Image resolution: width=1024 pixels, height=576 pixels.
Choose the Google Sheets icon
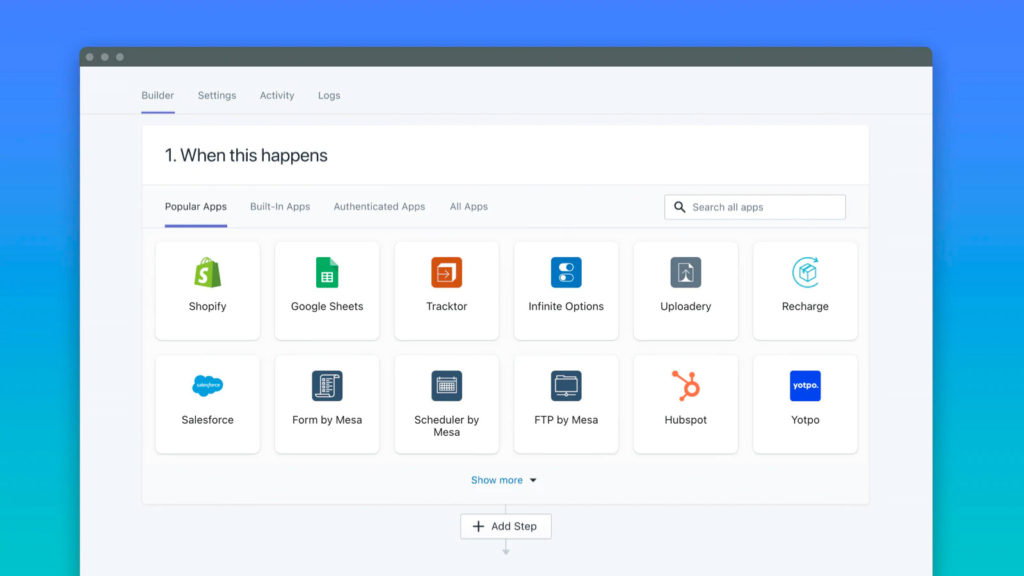click(327, 272)
